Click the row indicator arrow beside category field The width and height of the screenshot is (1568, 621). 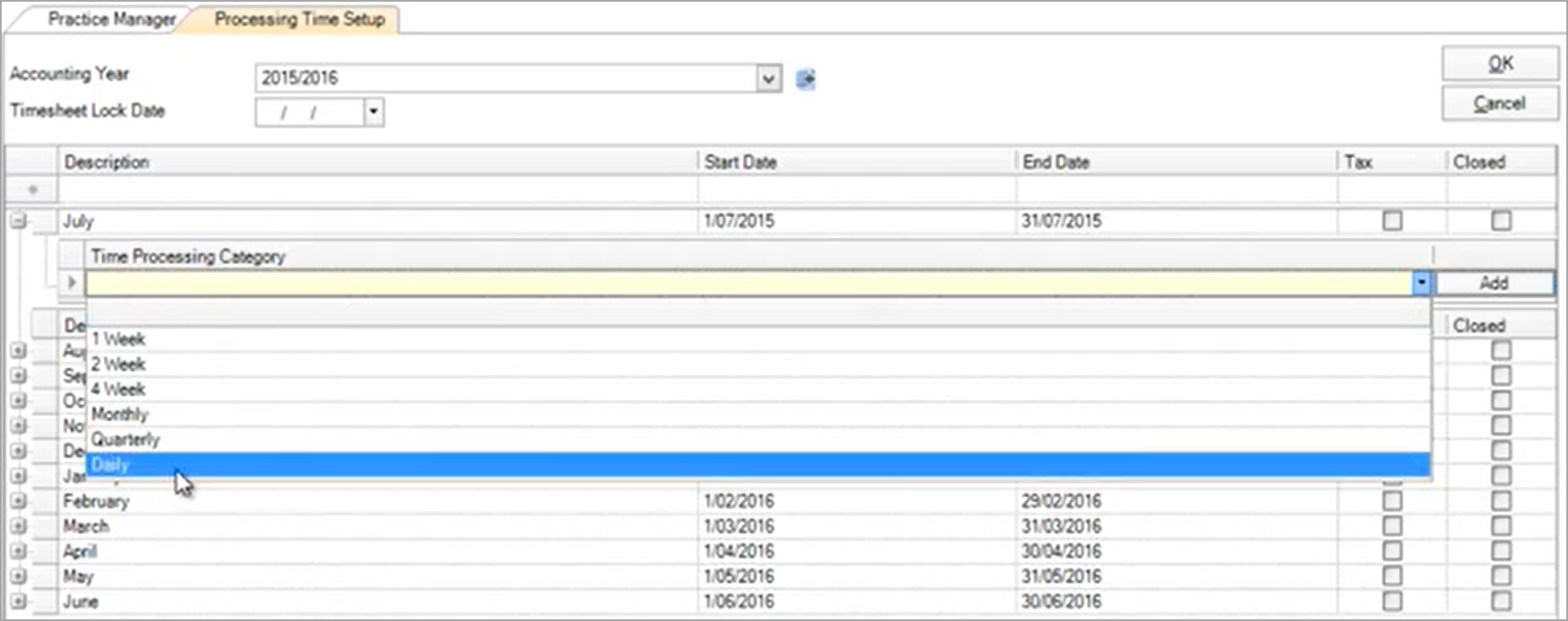pos(72,283)
